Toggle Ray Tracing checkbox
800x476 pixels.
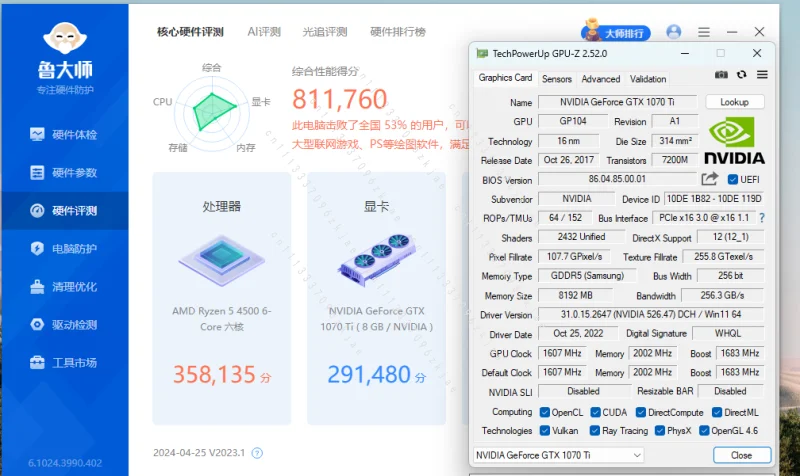595,431
